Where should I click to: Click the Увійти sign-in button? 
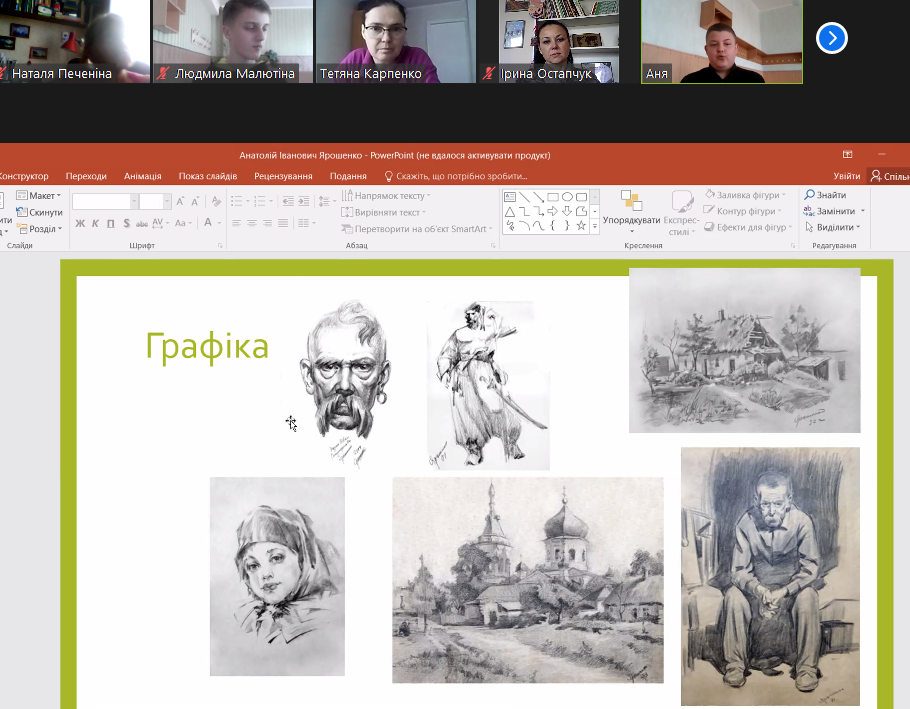pyautogui.click(x=847, y=176)
